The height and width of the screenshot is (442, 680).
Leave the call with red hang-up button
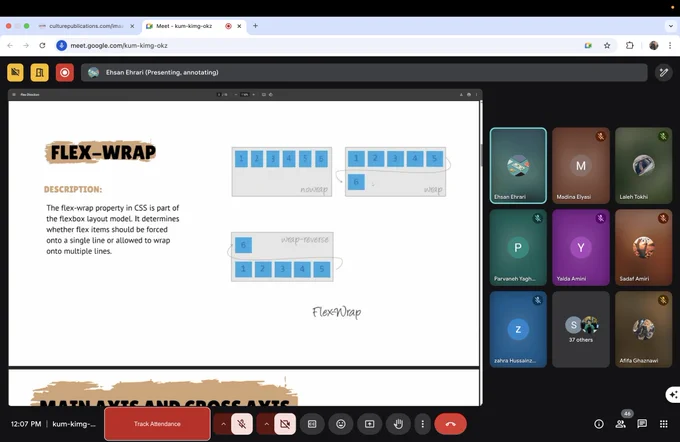(451, 424)
